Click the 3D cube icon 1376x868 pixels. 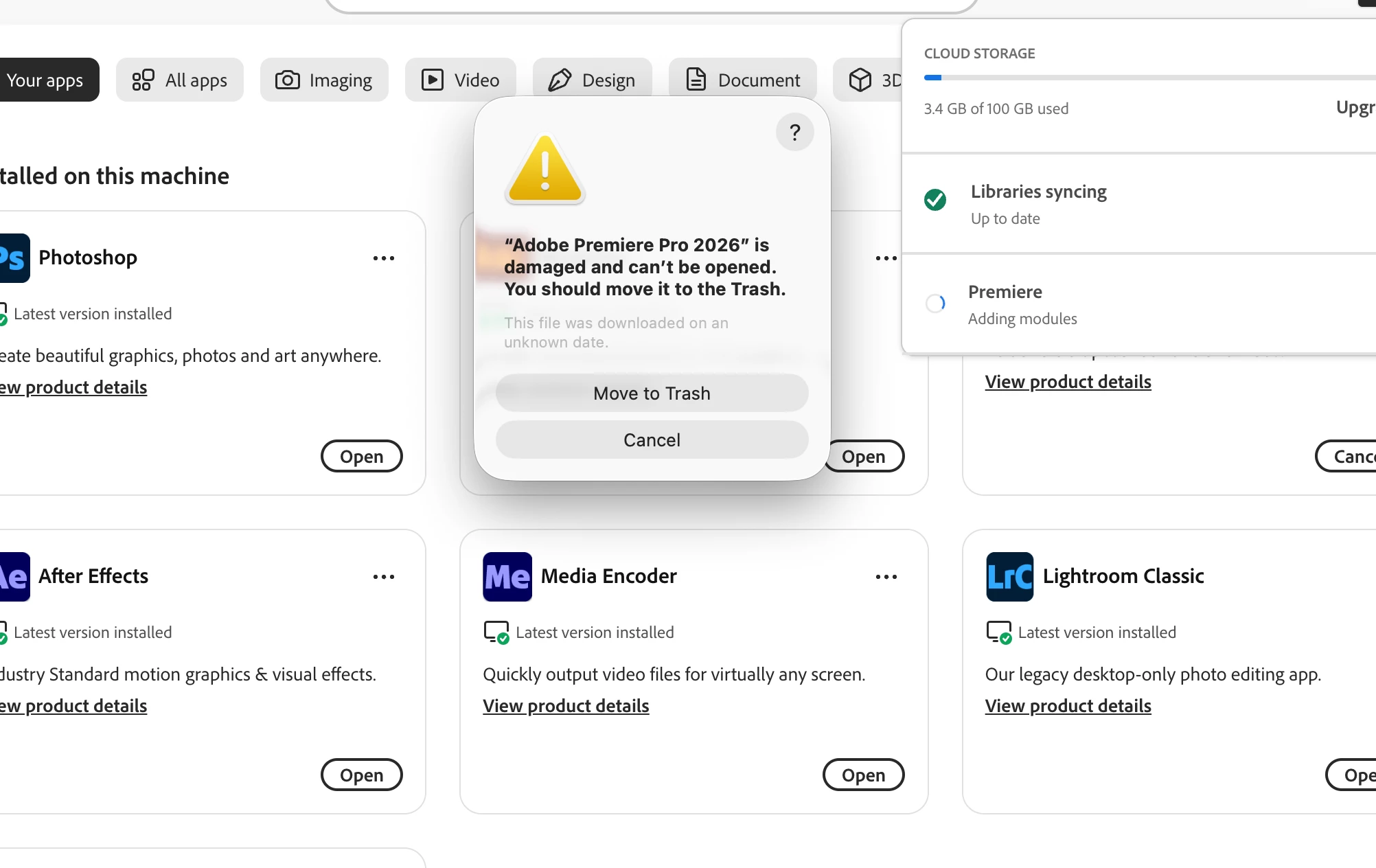[x=860, y=80]
